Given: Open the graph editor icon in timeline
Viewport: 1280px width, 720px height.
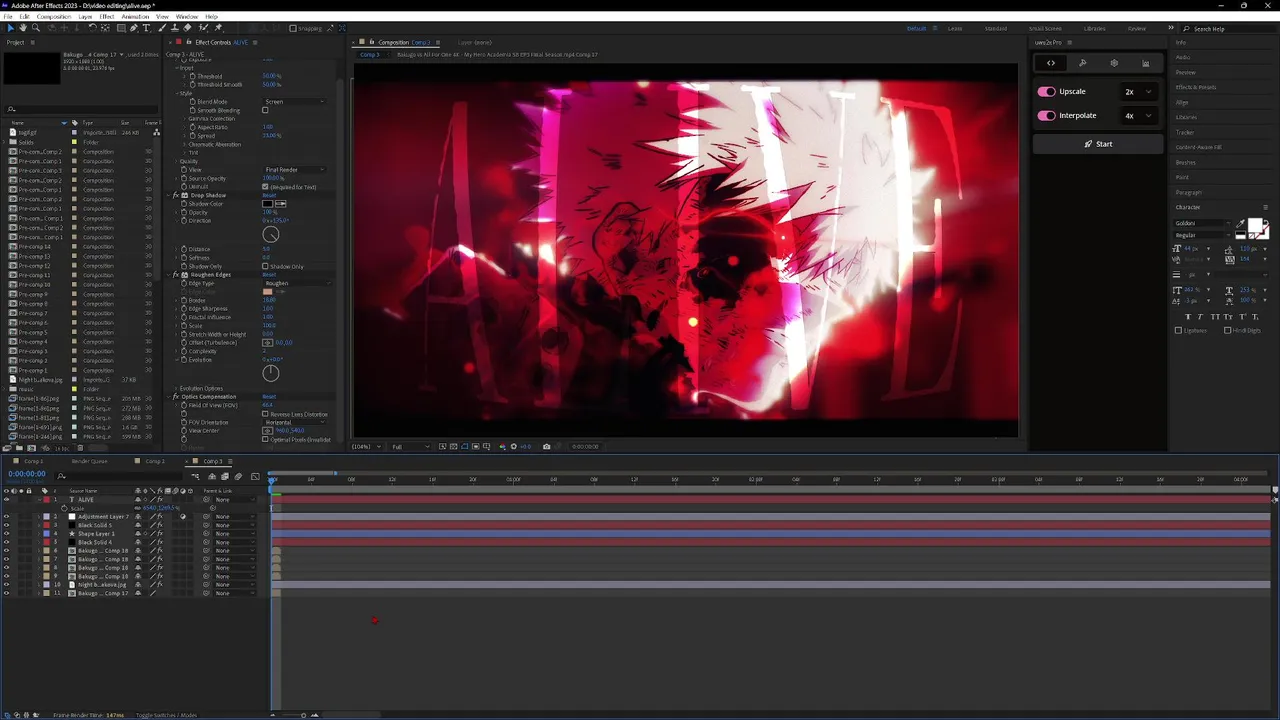Looking at the screenshot, I should click(x=255, y=476).
